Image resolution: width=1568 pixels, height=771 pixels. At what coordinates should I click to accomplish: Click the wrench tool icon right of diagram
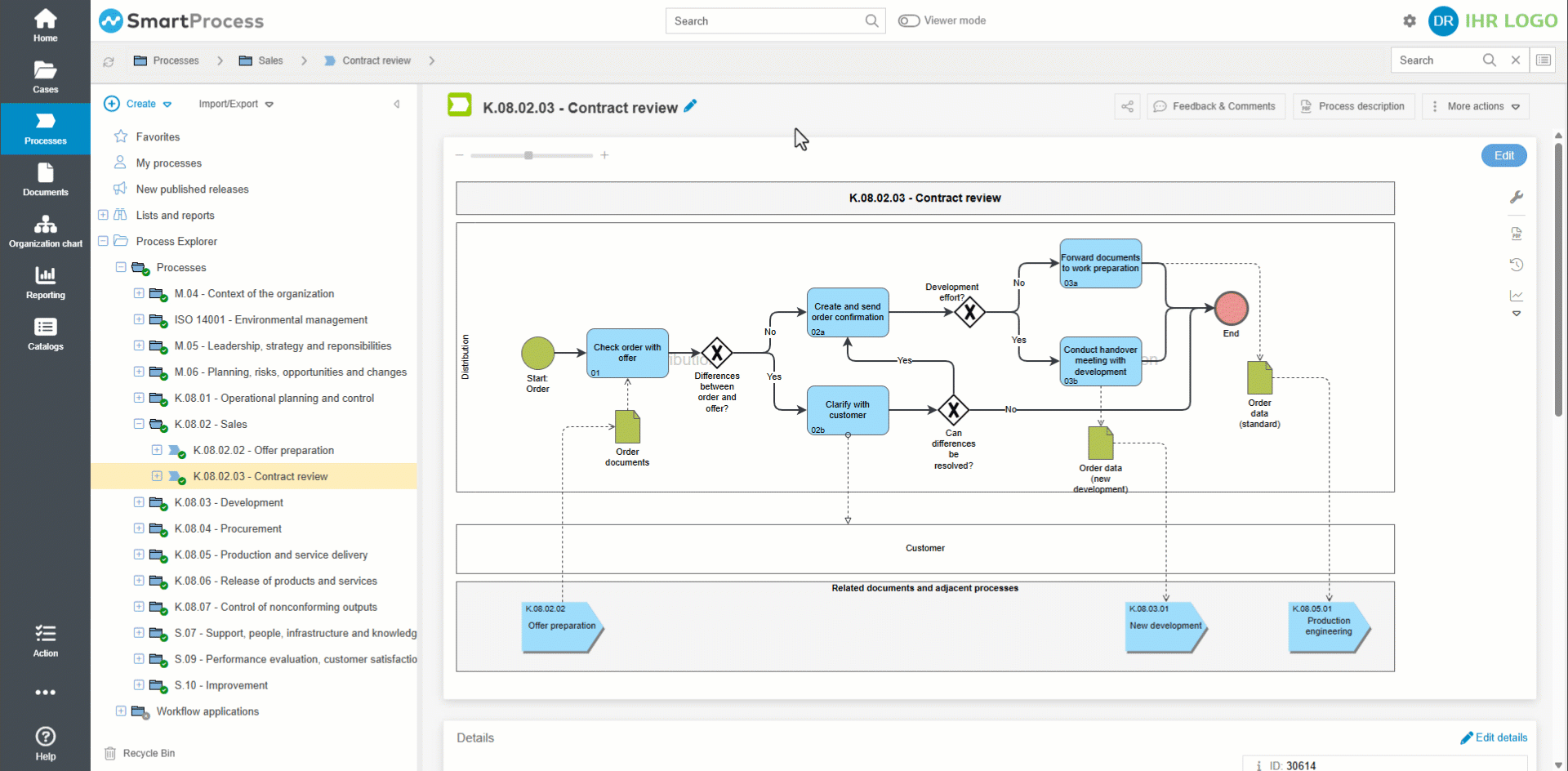pos(1516,197)
